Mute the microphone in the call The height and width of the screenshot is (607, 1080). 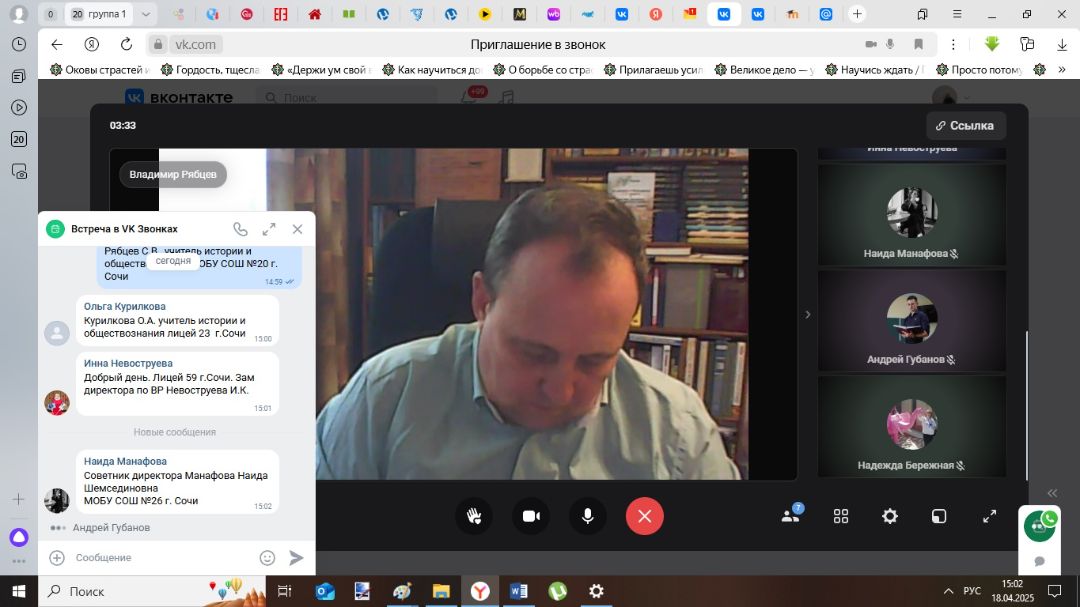tap(588, 516)
